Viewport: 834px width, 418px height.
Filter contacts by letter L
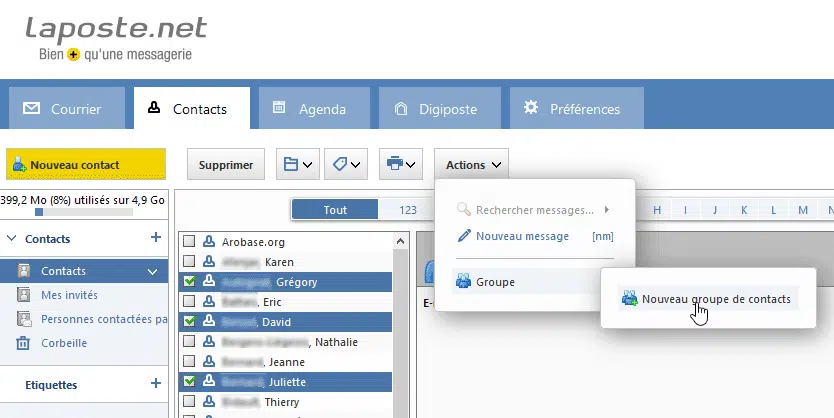tap(773, 210)
